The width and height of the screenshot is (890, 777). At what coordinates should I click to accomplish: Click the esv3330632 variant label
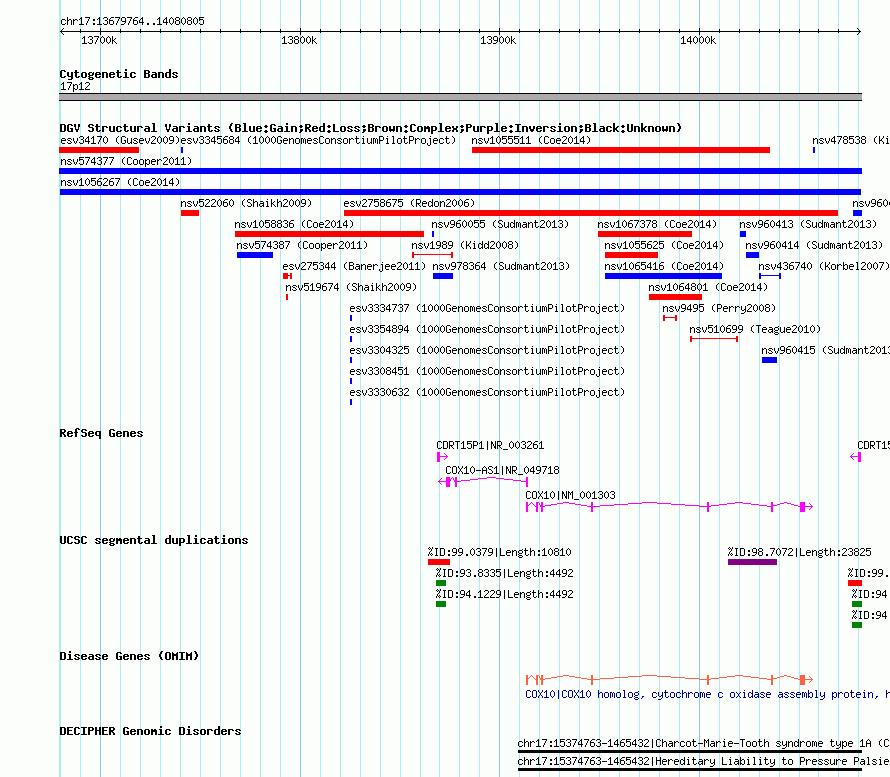click(487, 392)
